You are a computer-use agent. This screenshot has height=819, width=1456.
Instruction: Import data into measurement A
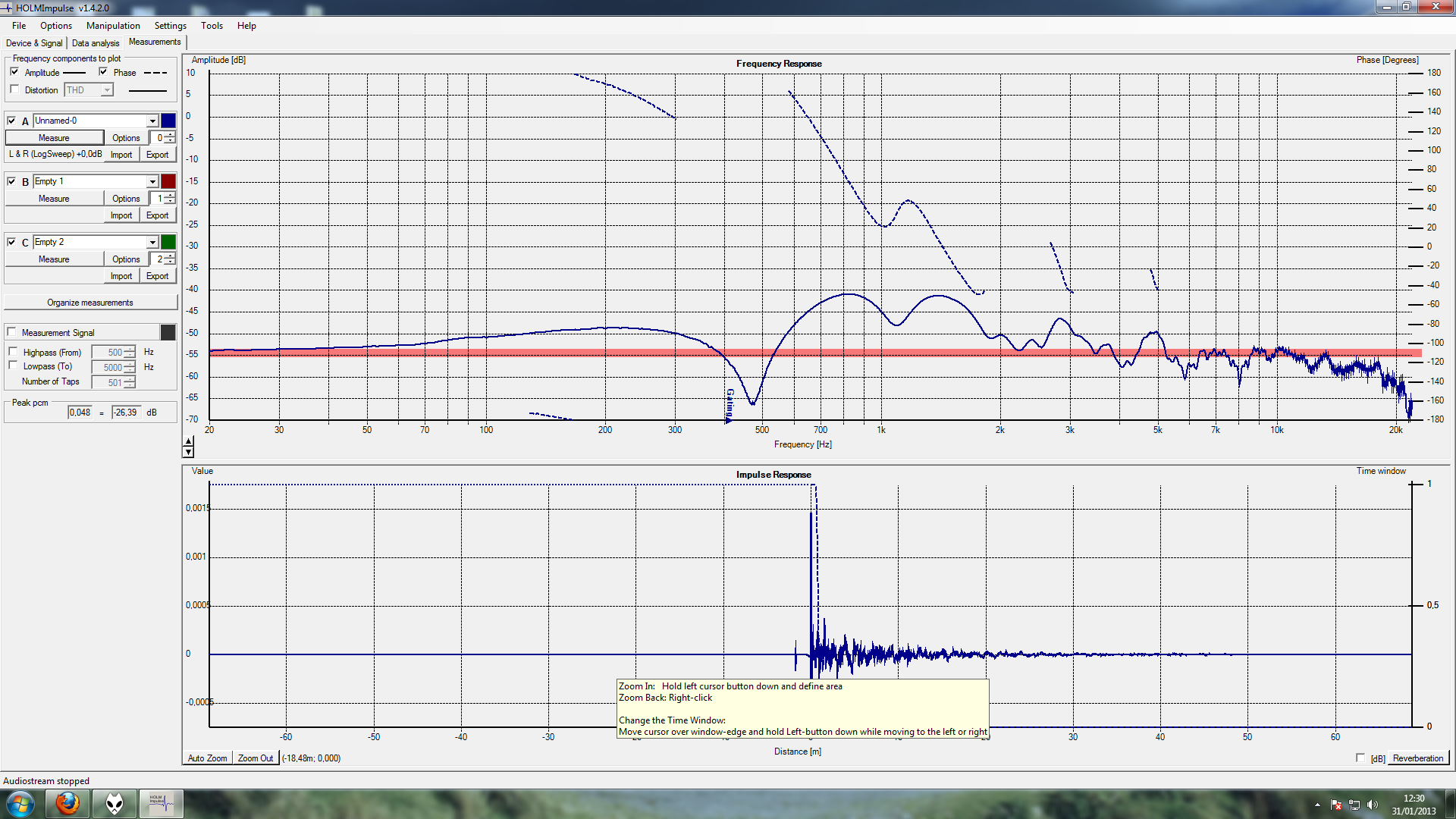[121, 155]
